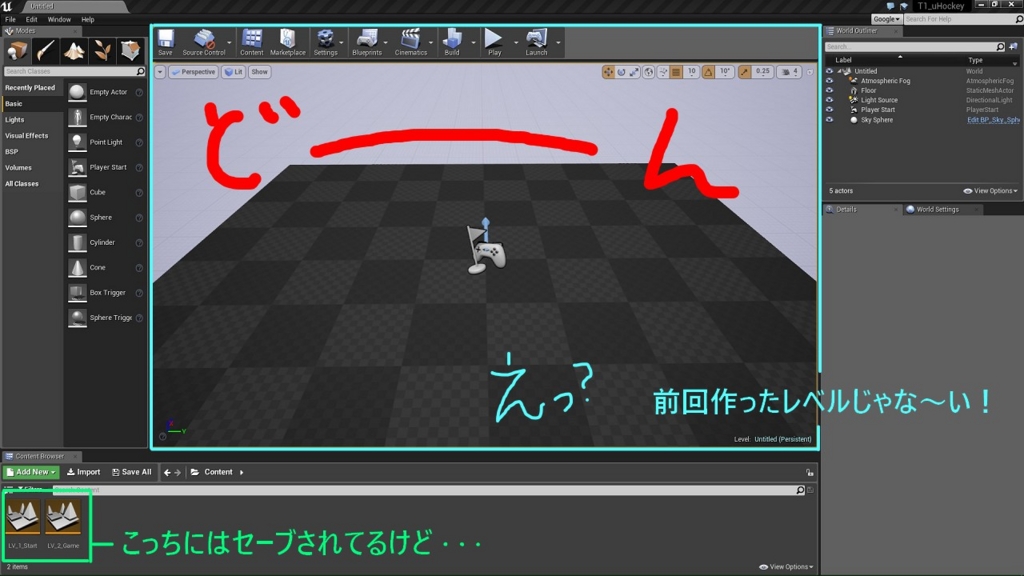This screenshot has width=1024, height=576.
Task: Select the Paint mode brush icon
Action: pyautogui.click(x=45, y=50)
